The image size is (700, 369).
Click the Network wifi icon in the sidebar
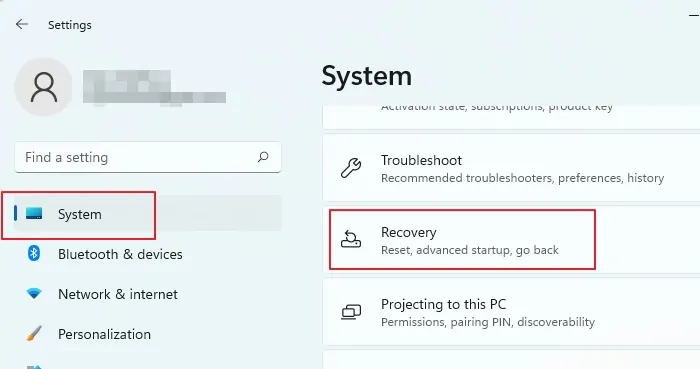34,294
